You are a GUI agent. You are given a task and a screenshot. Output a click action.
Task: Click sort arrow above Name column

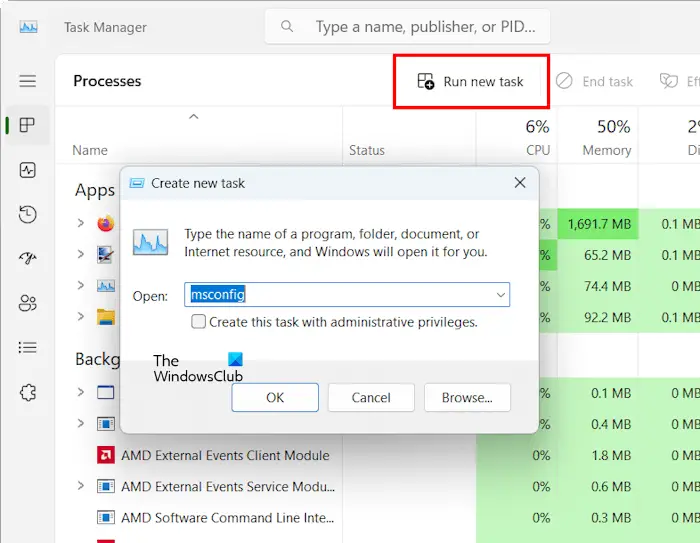(193, 117)
